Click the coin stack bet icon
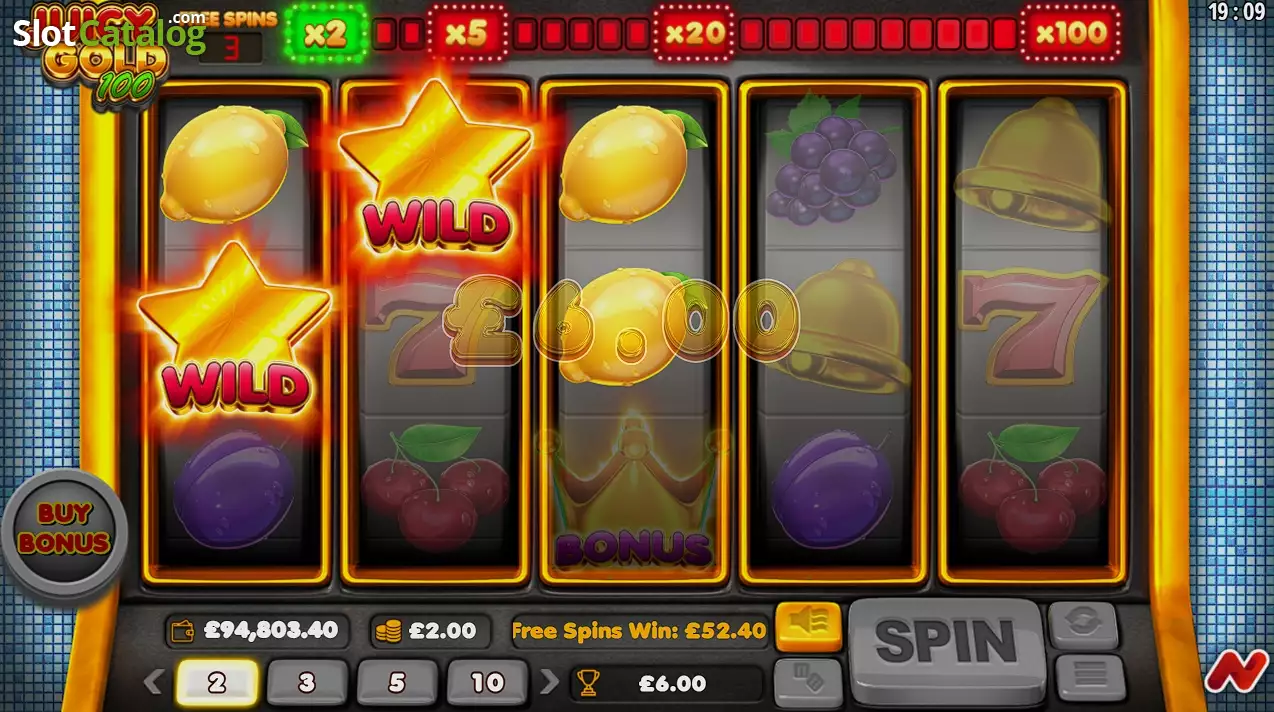Screen dimensions: 1274x712 (388, 631)
